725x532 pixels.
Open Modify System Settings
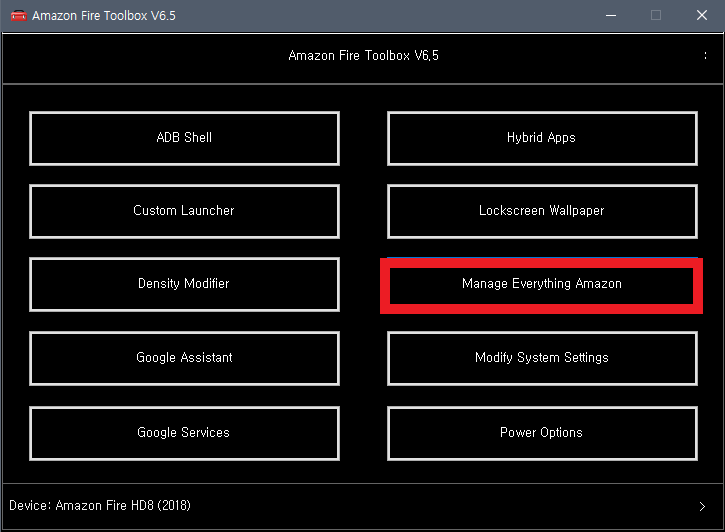pos(542,358)
